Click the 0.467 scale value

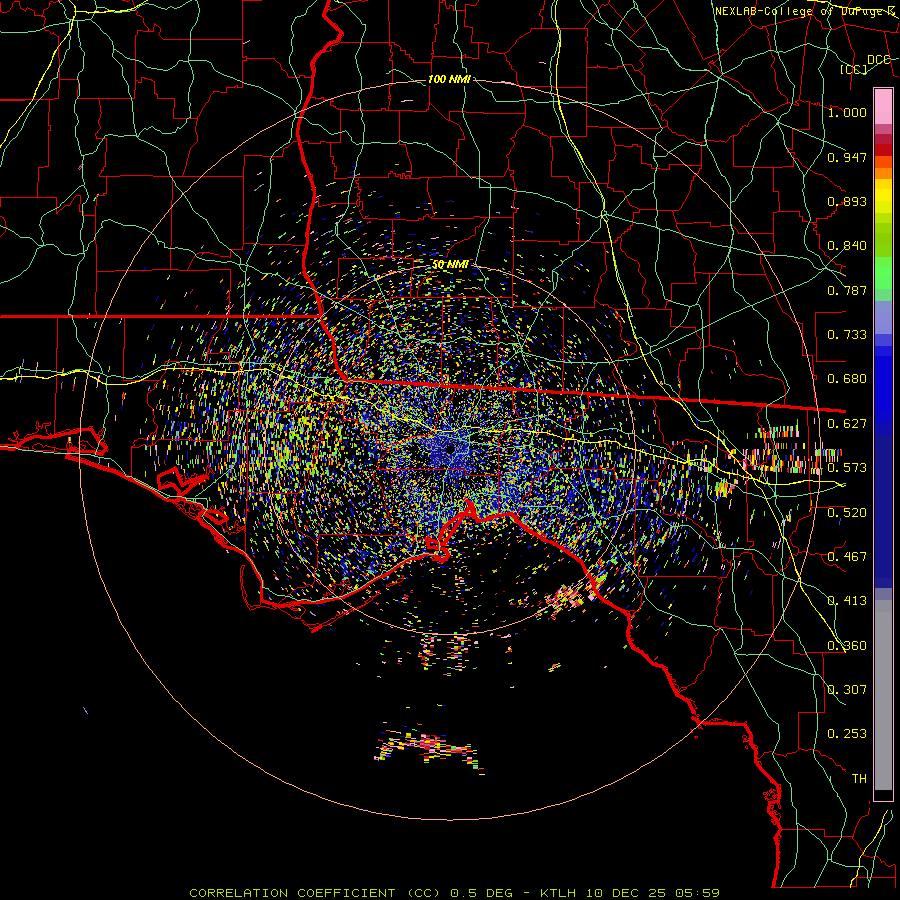click(x=847, y=557)
